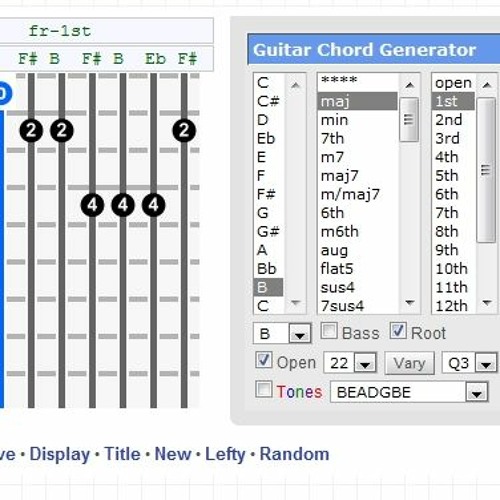Select open fret position
The width and height of the screenshot is (500, 500).
pyautogui.click(x=453, y=82)
